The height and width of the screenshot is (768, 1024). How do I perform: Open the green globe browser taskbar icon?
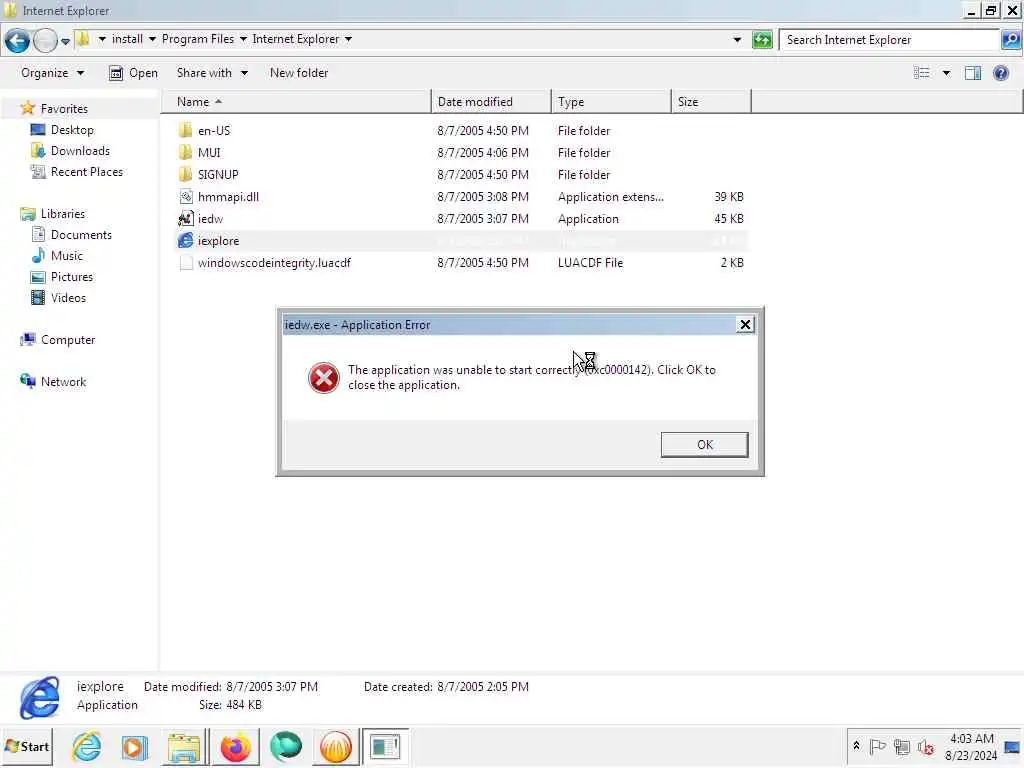[285, 747]
